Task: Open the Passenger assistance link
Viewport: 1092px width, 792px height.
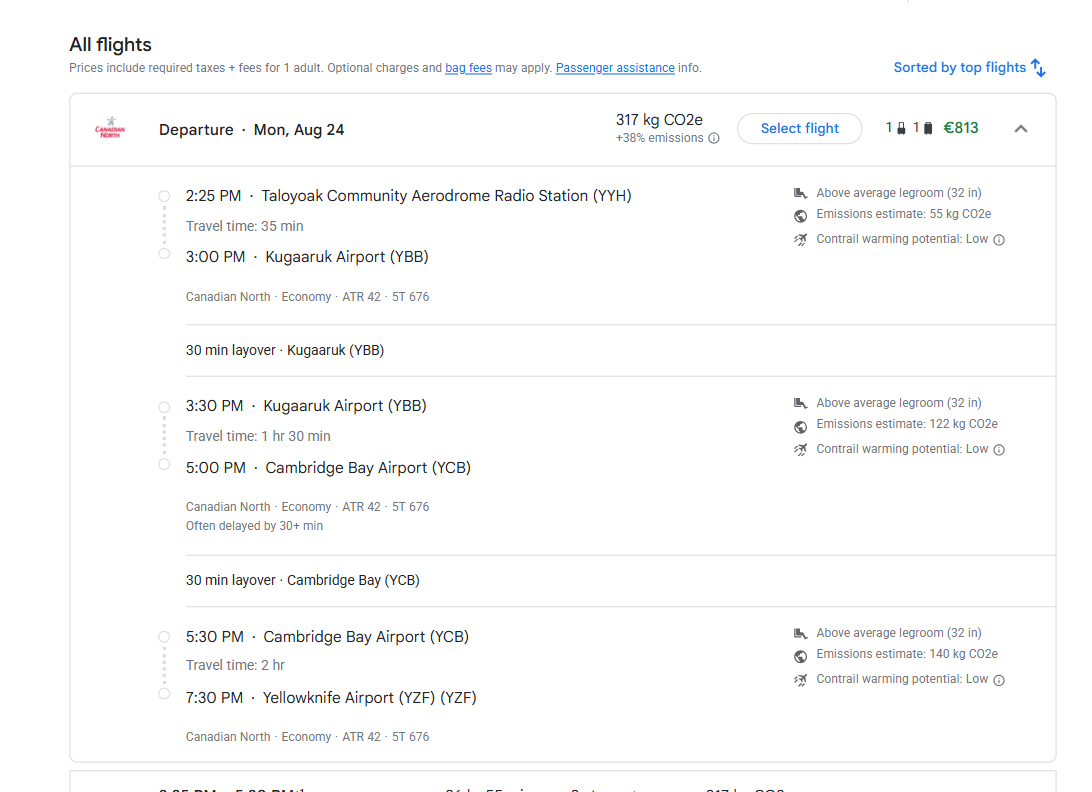Action: click(615, 68)
